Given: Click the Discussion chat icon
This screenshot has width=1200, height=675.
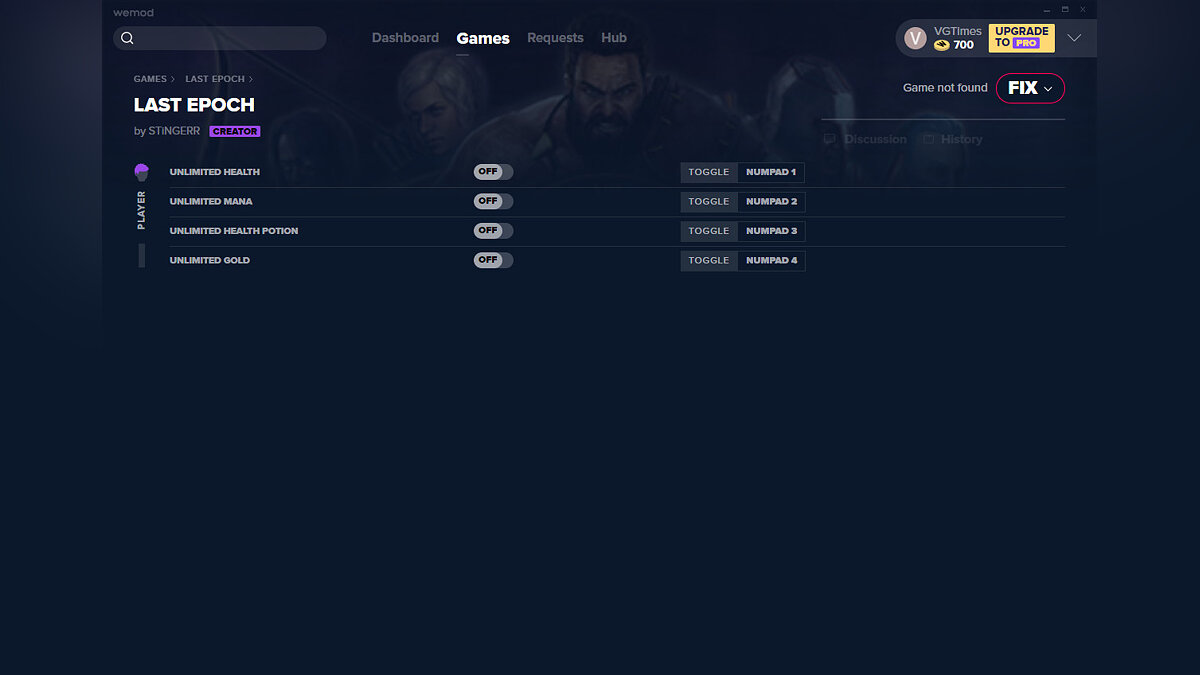Looking at the screenshot, I should point(830,140).
